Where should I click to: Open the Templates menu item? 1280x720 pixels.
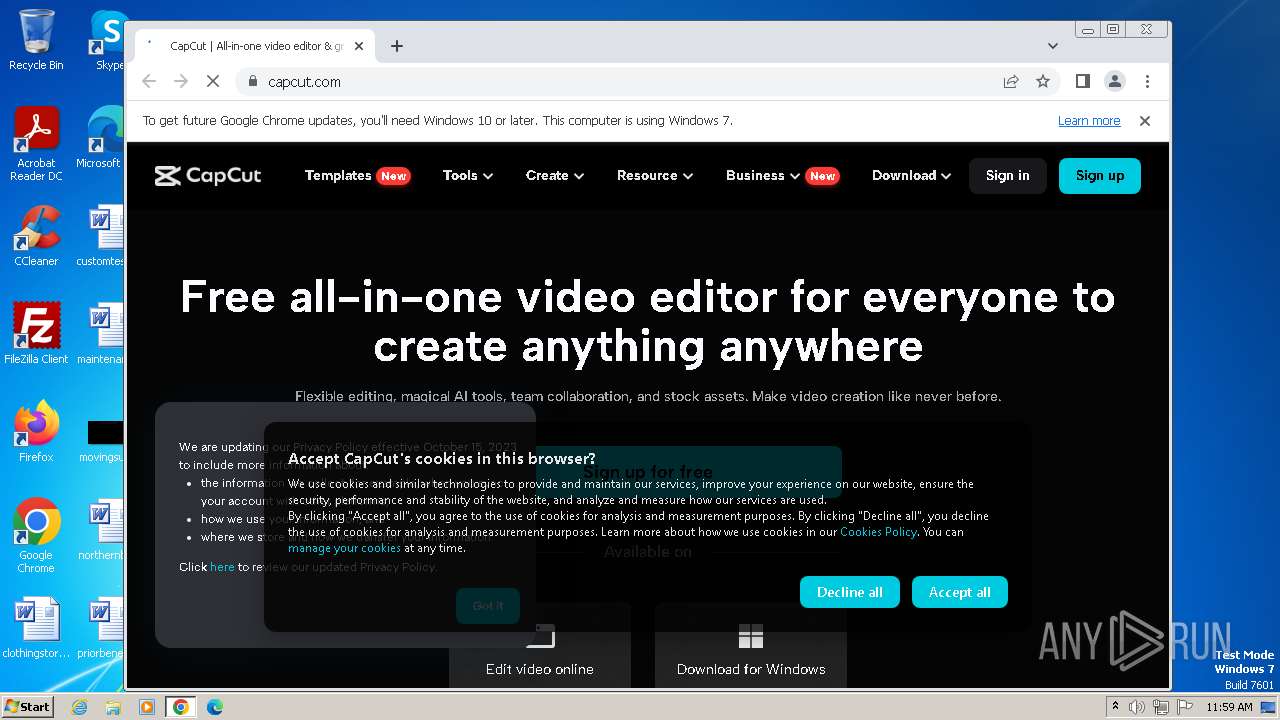click(357, 176)
